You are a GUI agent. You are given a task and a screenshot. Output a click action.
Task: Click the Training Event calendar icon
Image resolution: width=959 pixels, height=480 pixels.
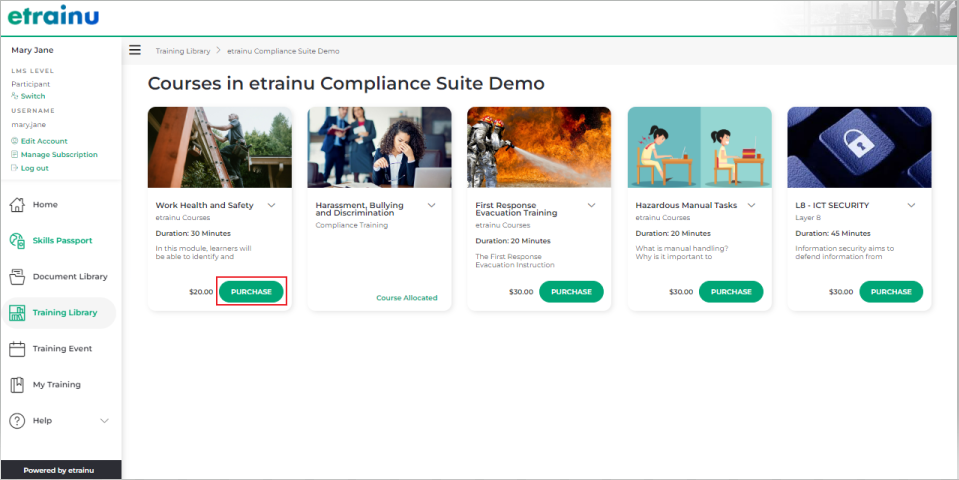(x=17, y=349)
